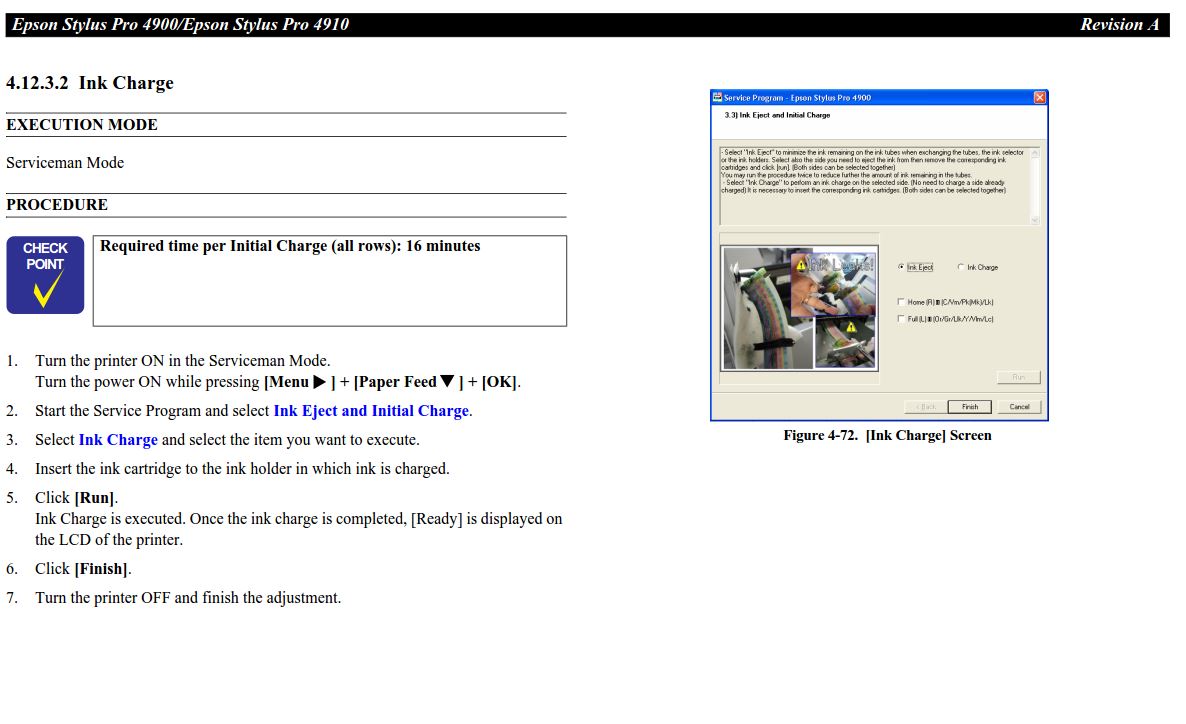Click the Finish button in dialog

click(x=970, y=407)
